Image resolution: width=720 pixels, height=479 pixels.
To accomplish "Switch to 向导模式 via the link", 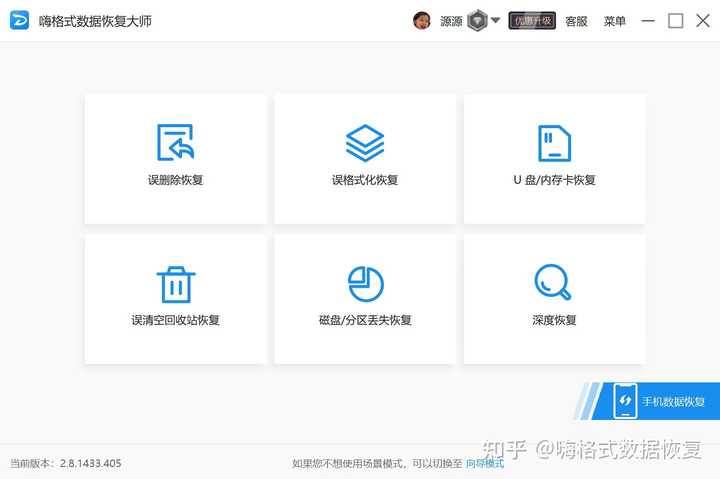I will point(485,463).
